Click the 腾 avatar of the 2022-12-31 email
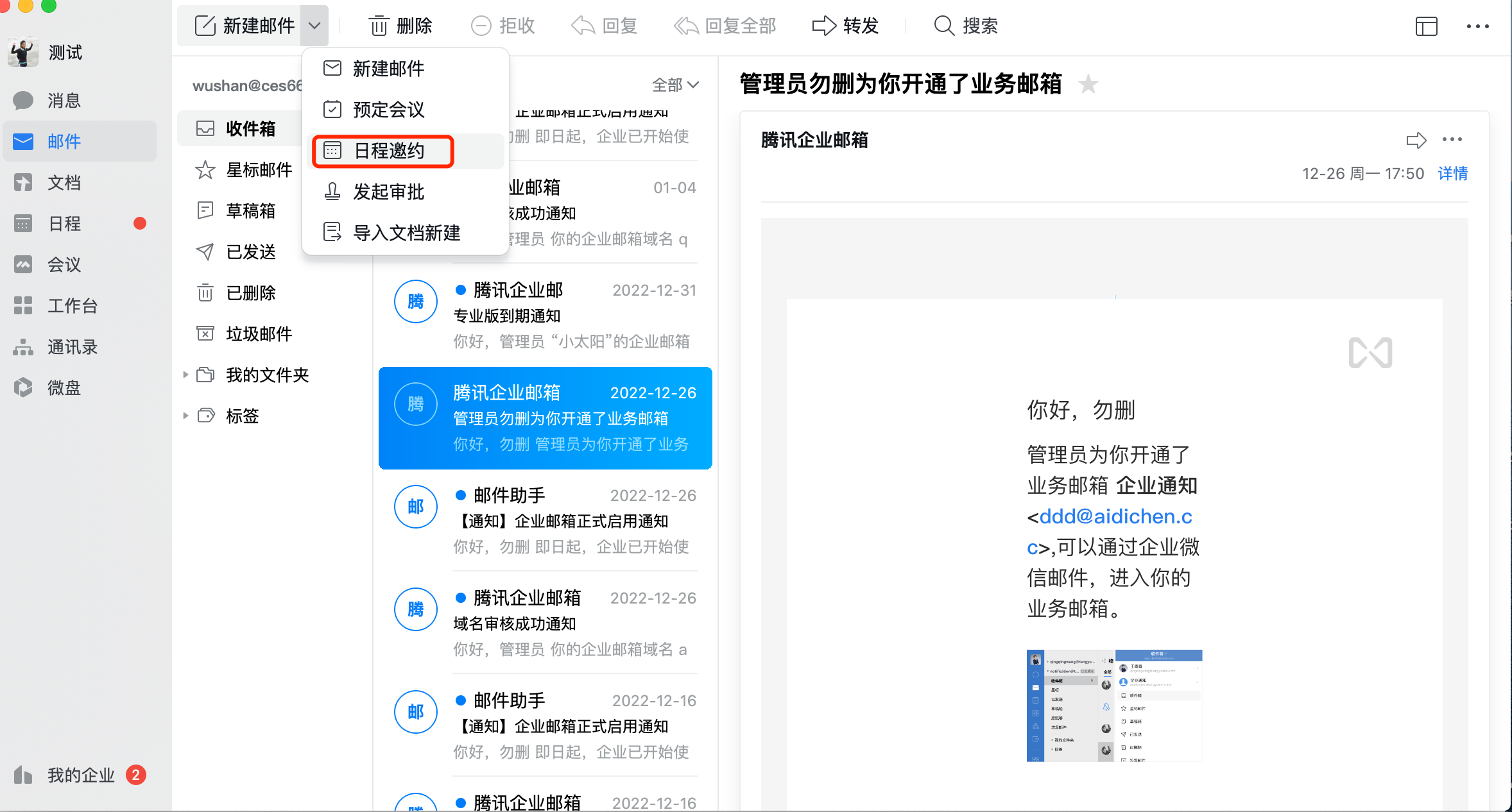 416,301
